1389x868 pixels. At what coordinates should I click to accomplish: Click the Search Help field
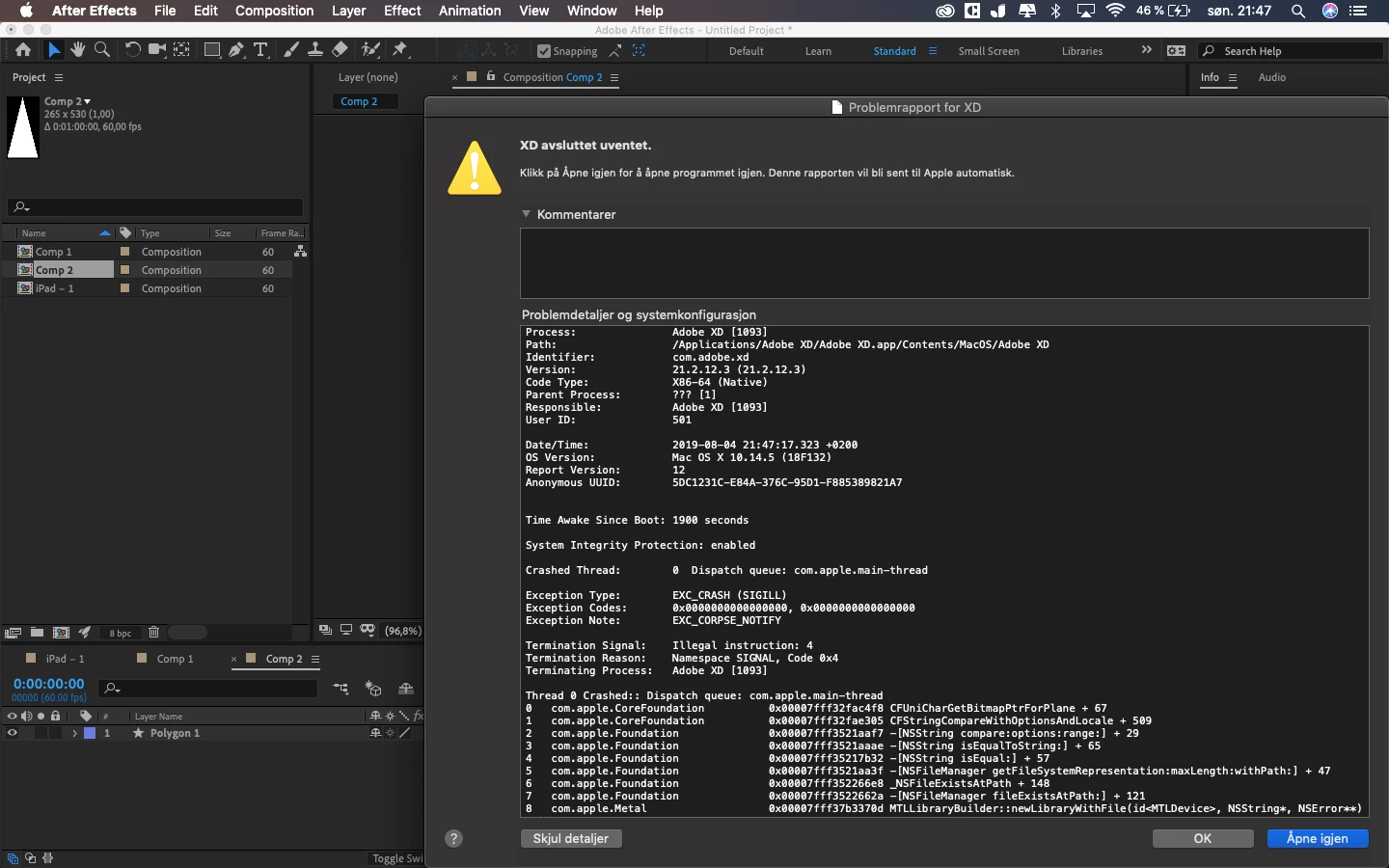coord(1292,51)
